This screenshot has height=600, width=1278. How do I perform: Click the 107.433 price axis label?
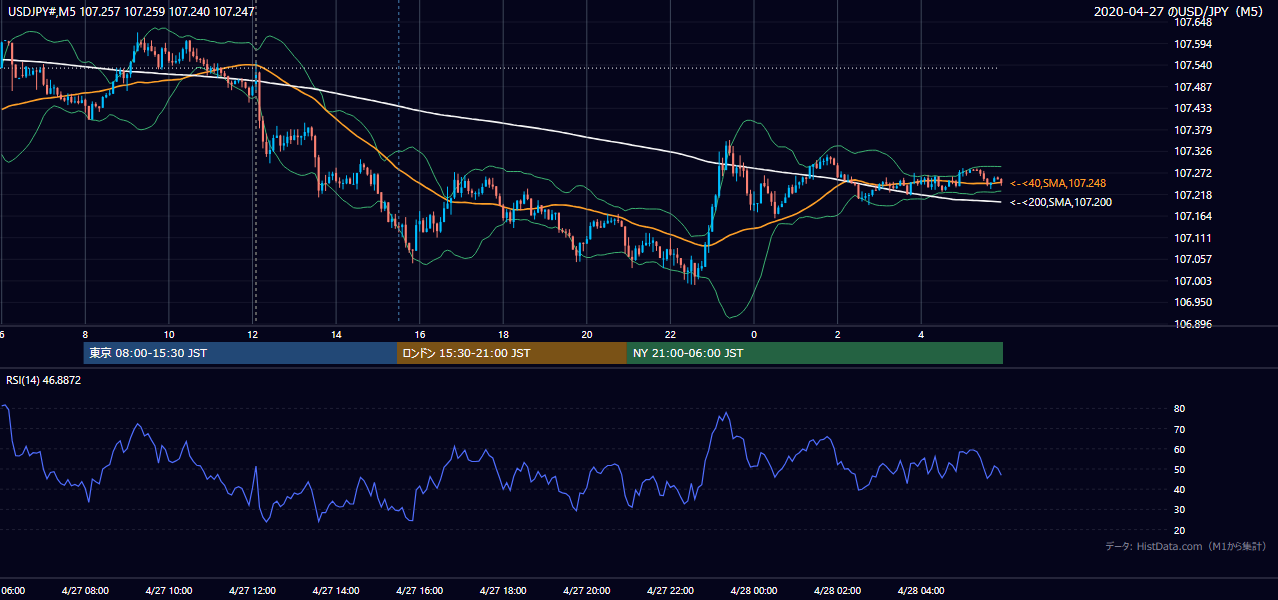point(1192,108)
